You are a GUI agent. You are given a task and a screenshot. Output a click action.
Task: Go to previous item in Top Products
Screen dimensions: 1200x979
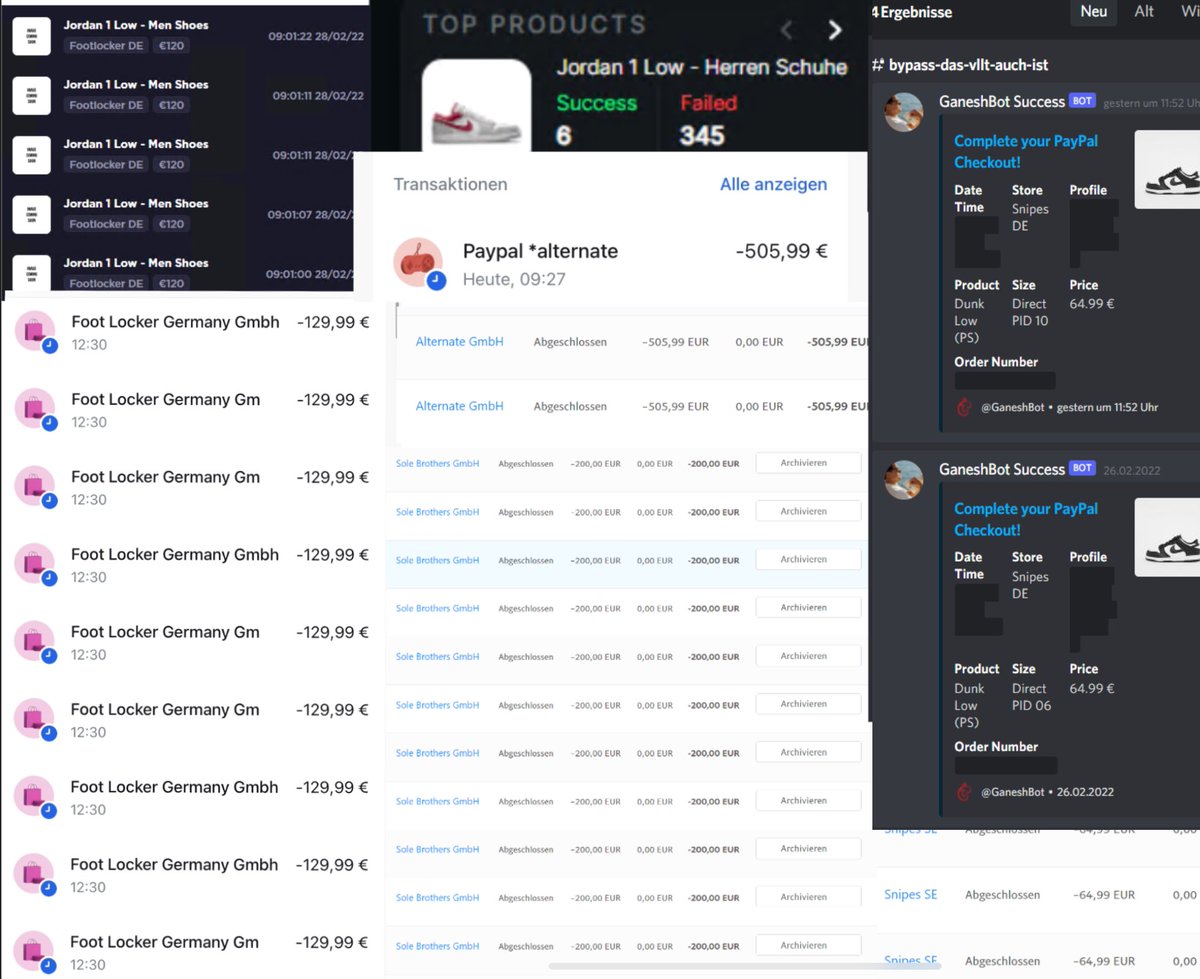787,30
